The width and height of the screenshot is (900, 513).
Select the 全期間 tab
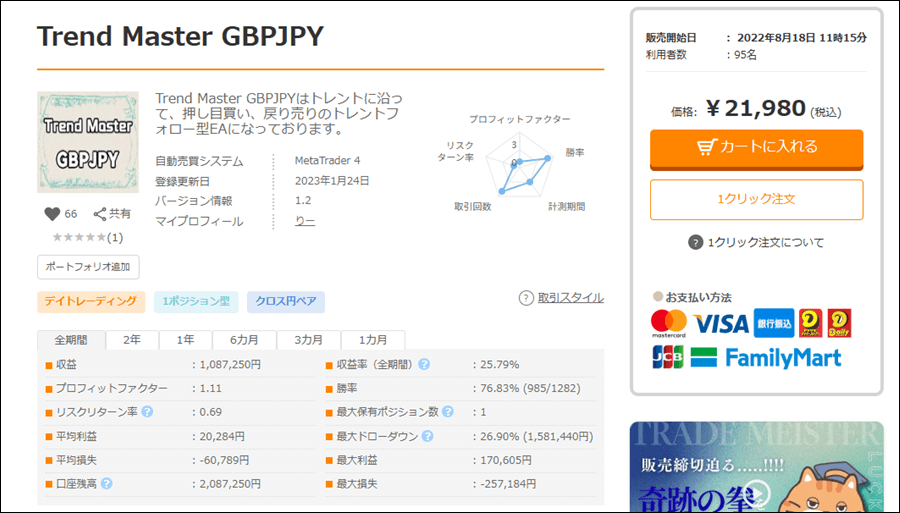tap(71, 340)
